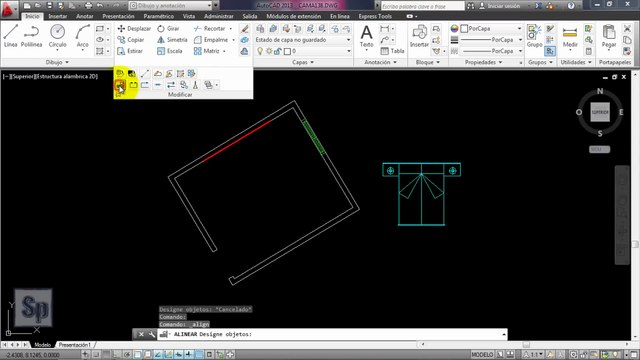
Task: Choose the Estirar (stretch) tool
Action: pos(130,51)
